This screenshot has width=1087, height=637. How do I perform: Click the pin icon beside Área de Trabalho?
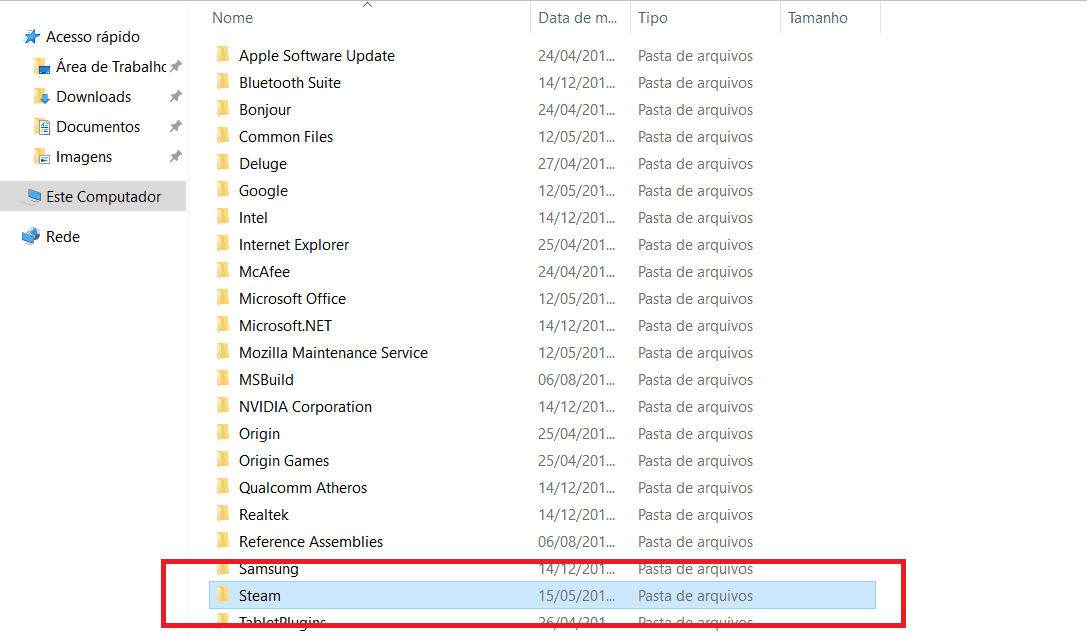click(176, 67)
